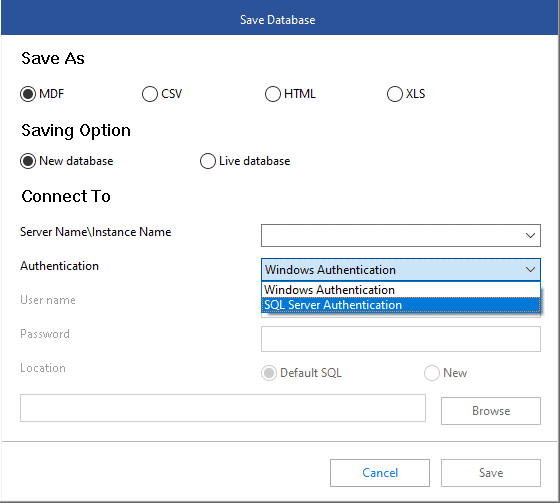Image resolution: width=560 pixels, height=504 pixels.
Task: Click the Save Database title bar
Action: [279, 18]
